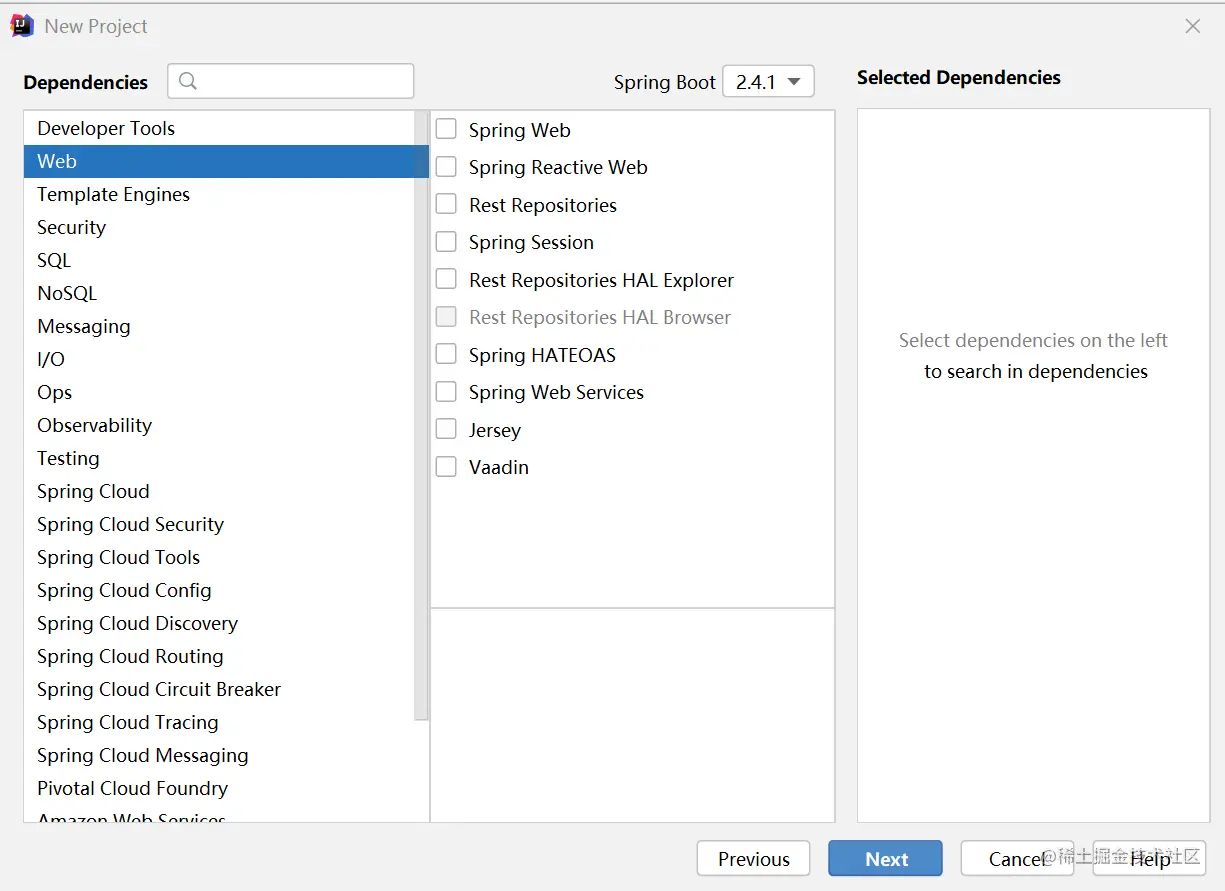Select the Security category

click(x=71, y=227)
